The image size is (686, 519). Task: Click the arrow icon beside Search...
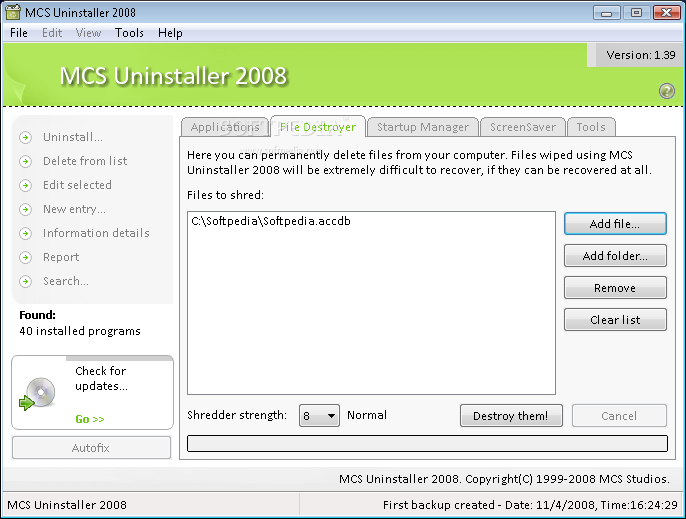click(x=25, y=281)
